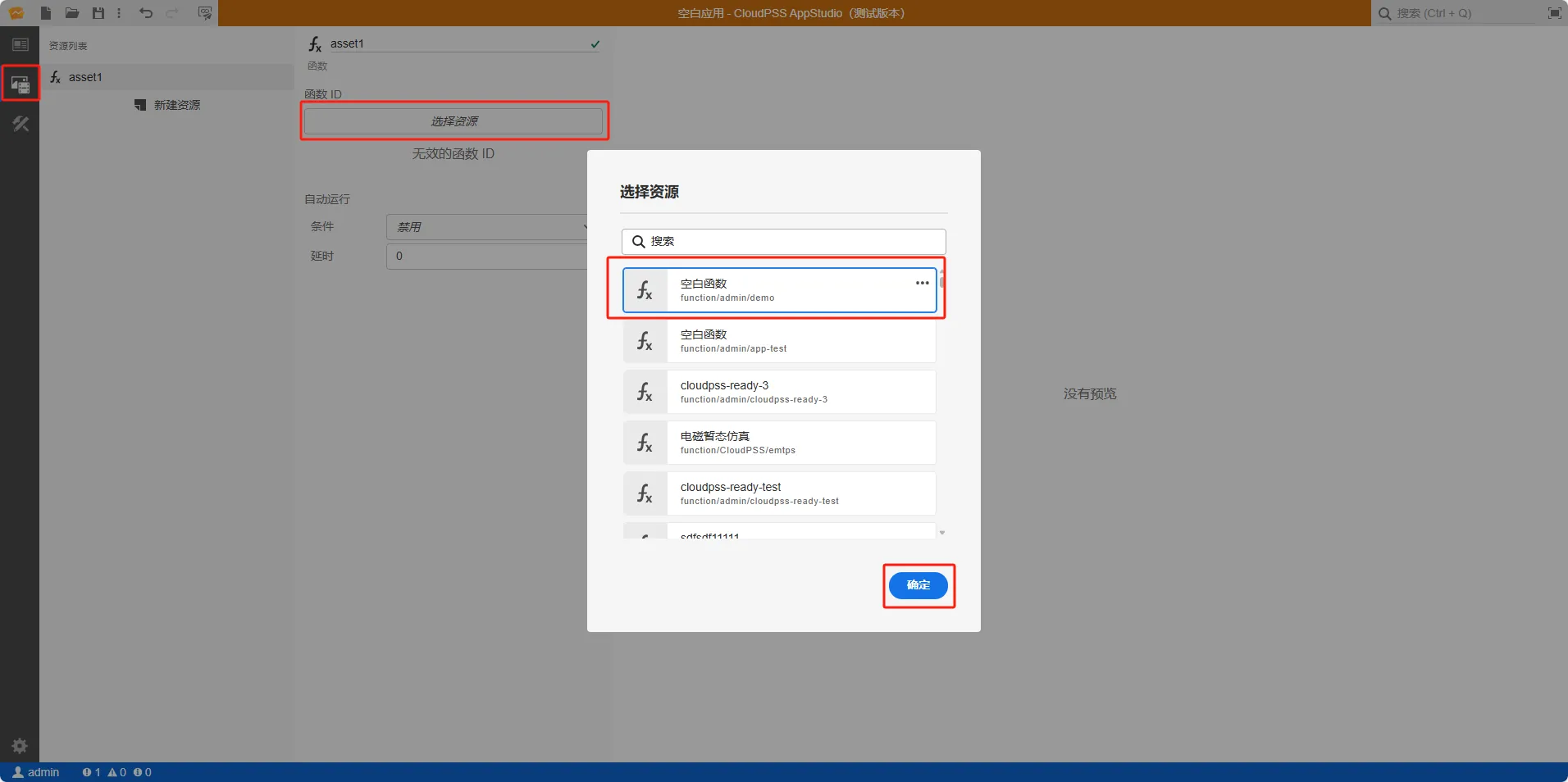1568x782 pixels.
Task: Click the error count indicator in status bar
Action: 91,772
